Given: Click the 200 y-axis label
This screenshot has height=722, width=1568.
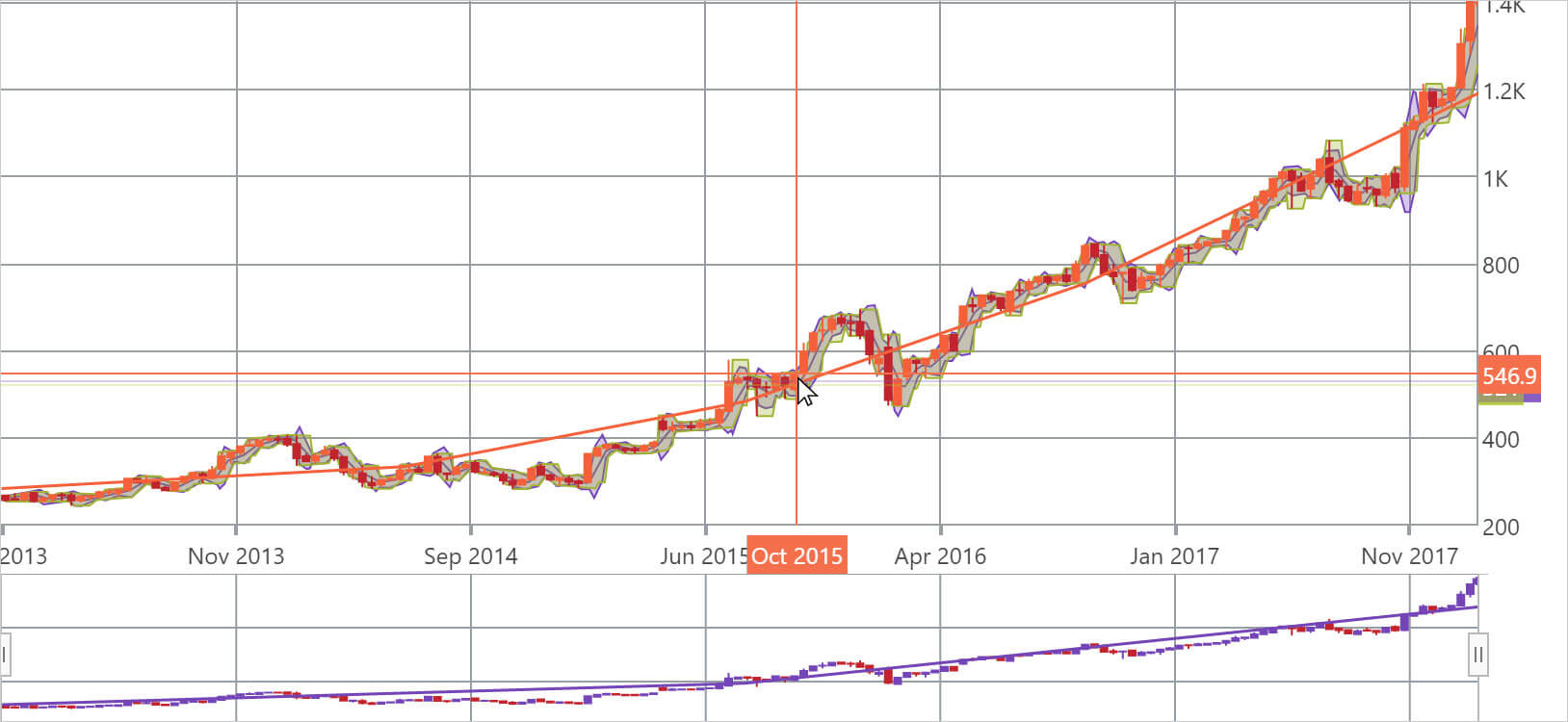Looking at the screenshot, I should pyautogui.click(x=1501, y=527).
